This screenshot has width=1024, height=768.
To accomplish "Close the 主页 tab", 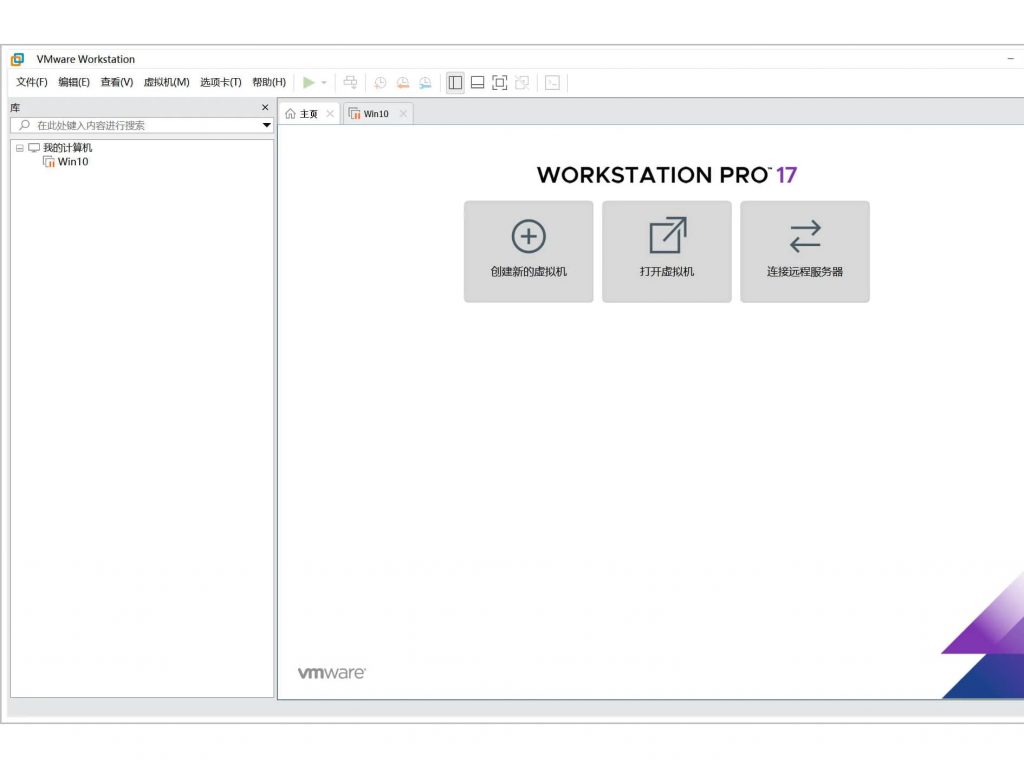I will 330,114.
